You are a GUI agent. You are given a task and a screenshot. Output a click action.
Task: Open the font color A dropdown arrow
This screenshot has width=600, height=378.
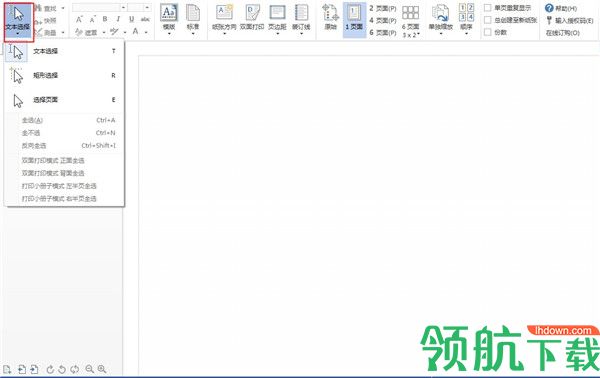[x=146, y=33]
